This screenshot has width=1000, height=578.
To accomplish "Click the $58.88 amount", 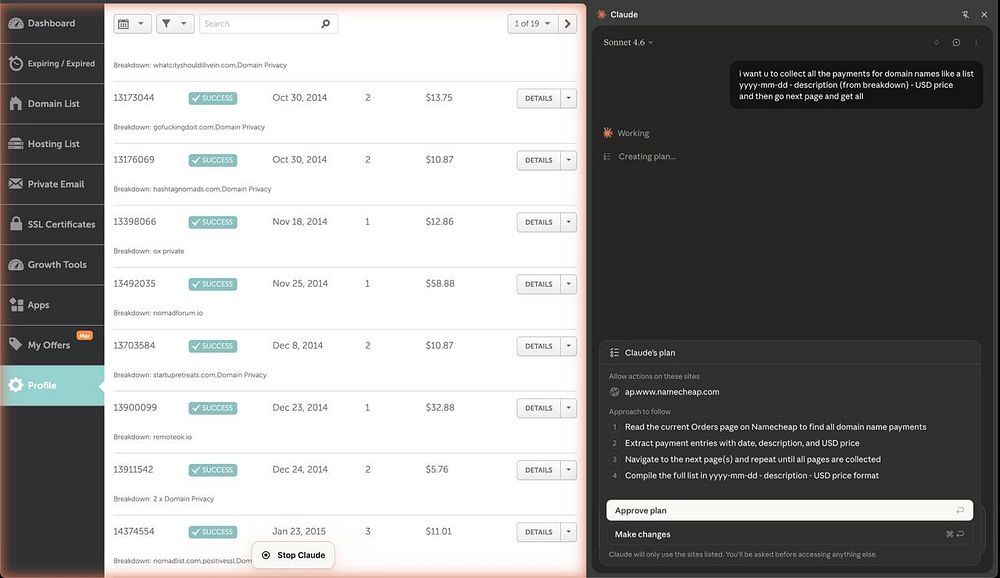I will coord(440,283).
